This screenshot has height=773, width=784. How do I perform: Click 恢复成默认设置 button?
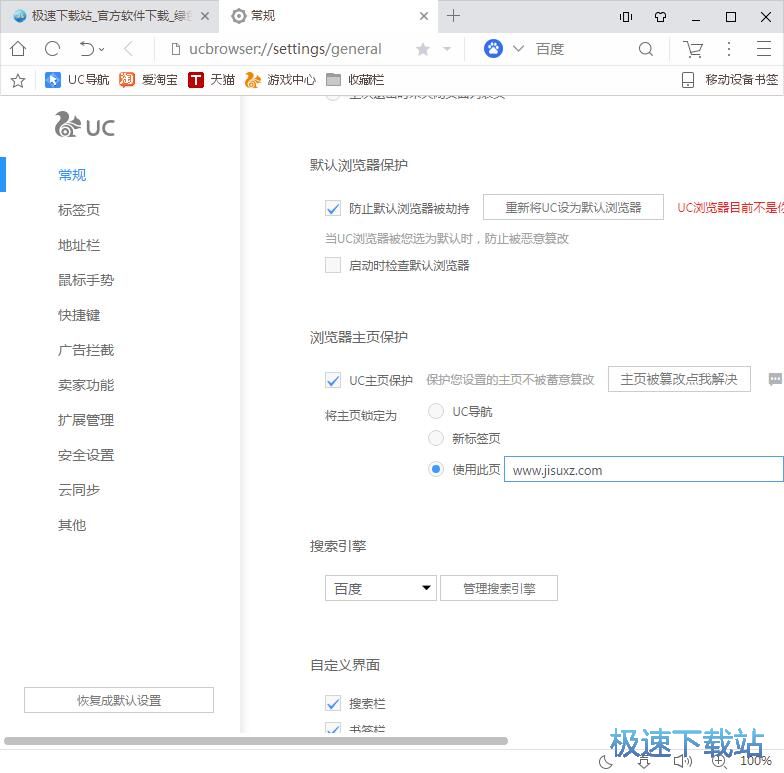pos(119,700)
